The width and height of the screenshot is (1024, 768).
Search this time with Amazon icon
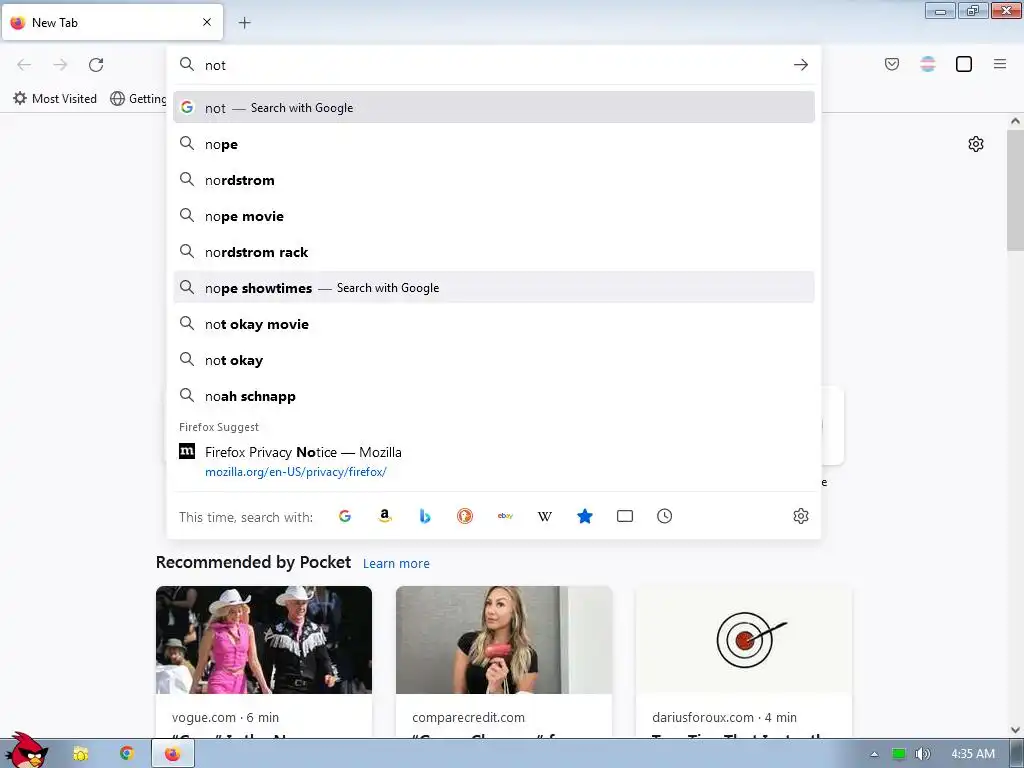tap(385, 517)
